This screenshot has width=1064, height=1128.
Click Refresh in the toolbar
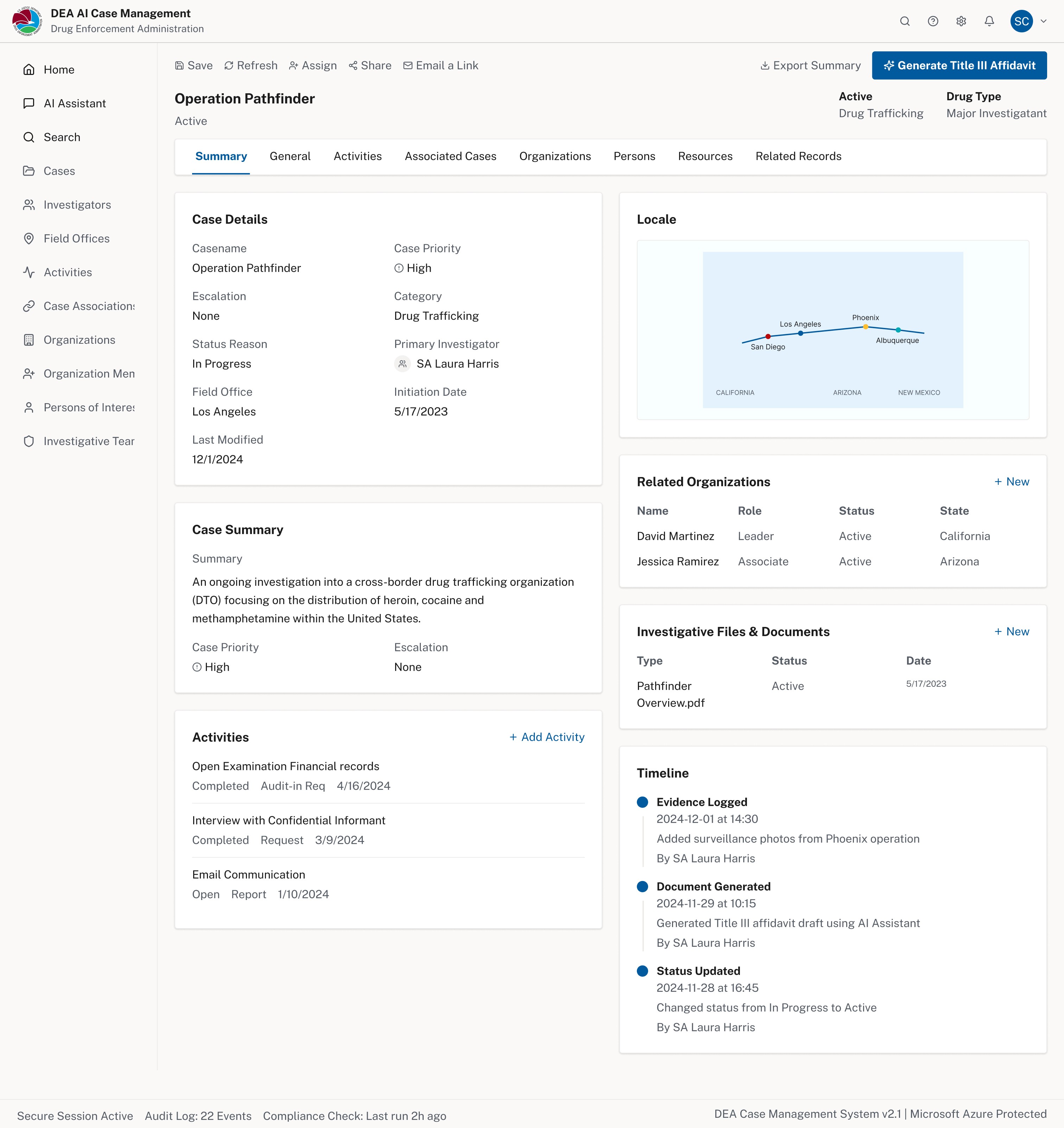[251, 65]
